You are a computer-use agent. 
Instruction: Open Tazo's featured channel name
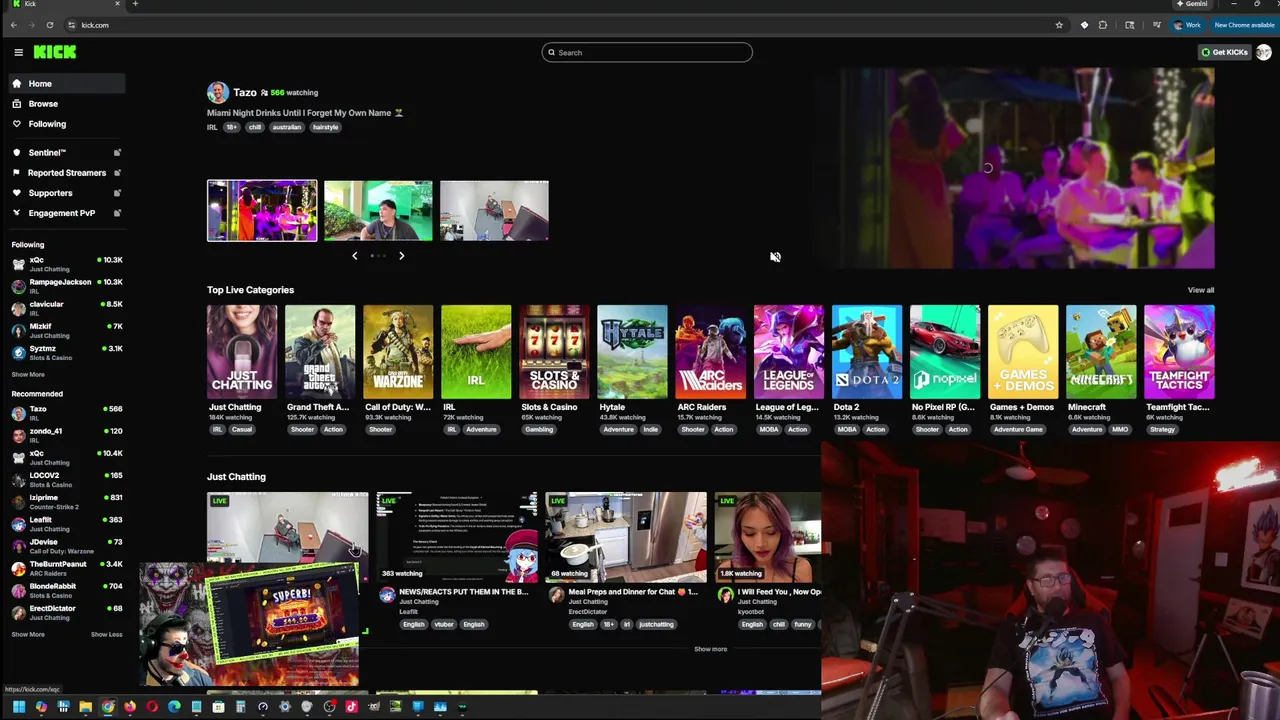pos(245,92)
